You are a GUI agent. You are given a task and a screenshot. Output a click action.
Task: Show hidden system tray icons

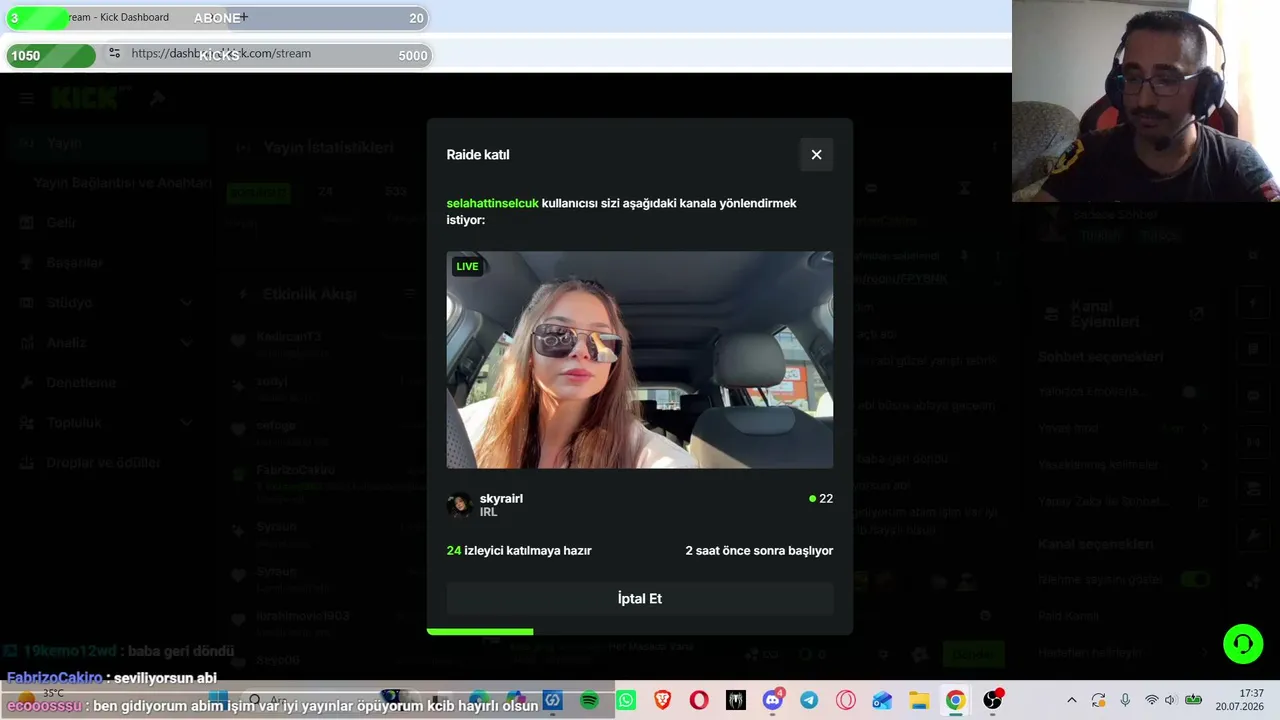pyautogui.click(x=1071, y=701)
